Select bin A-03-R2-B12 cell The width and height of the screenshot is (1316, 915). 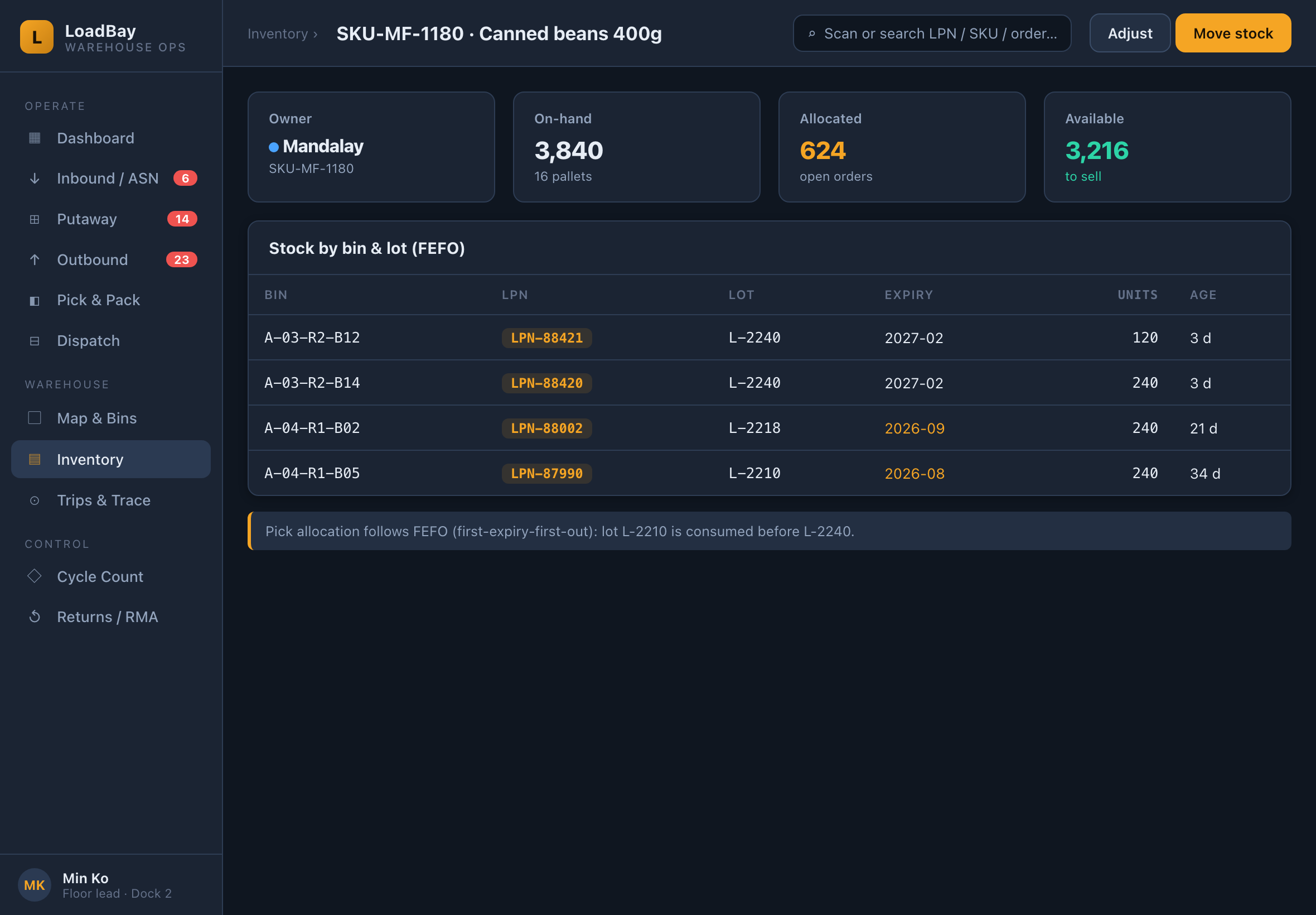coord(312,338)
